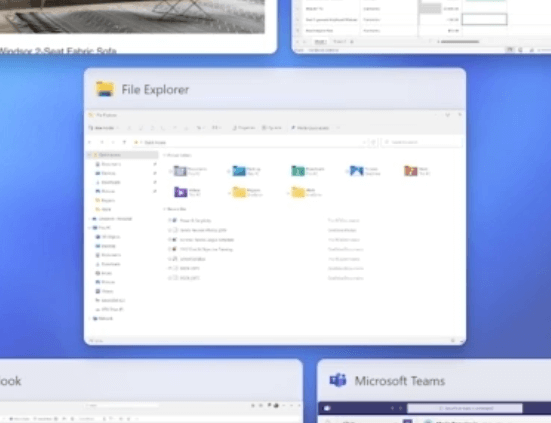Image resolution: width=551 pixels, height=423 pixels.
Task: Expand the Network tree node
Action: click(90, 318)
